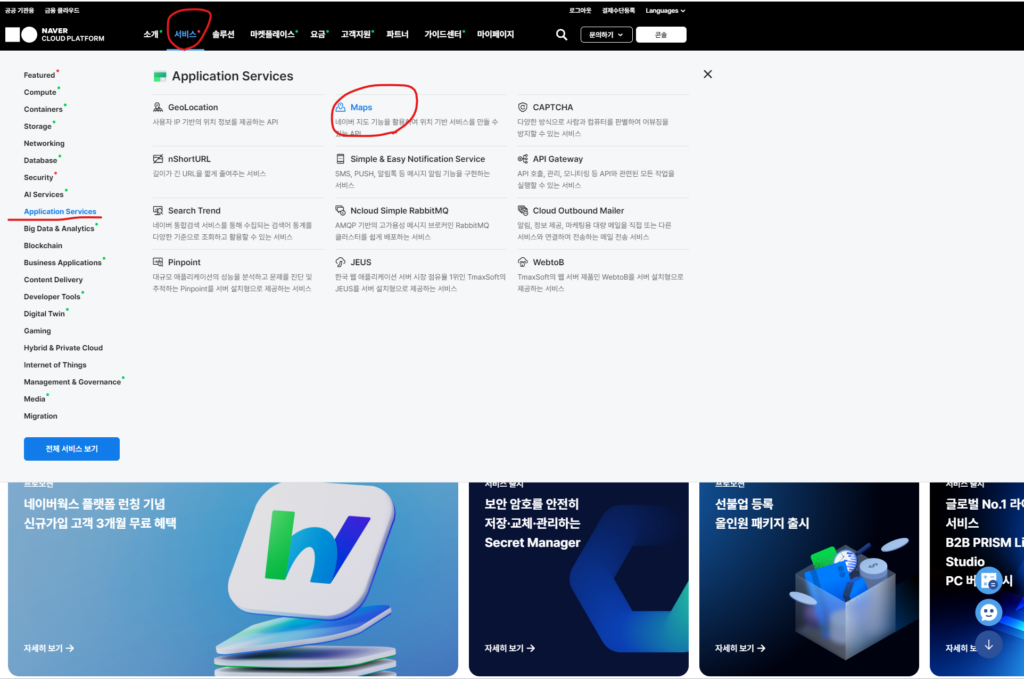Open the 선불업 등록 올인원 패키지 banner
The width and height of the screenshot is (1024, 679).
(809, 579)
